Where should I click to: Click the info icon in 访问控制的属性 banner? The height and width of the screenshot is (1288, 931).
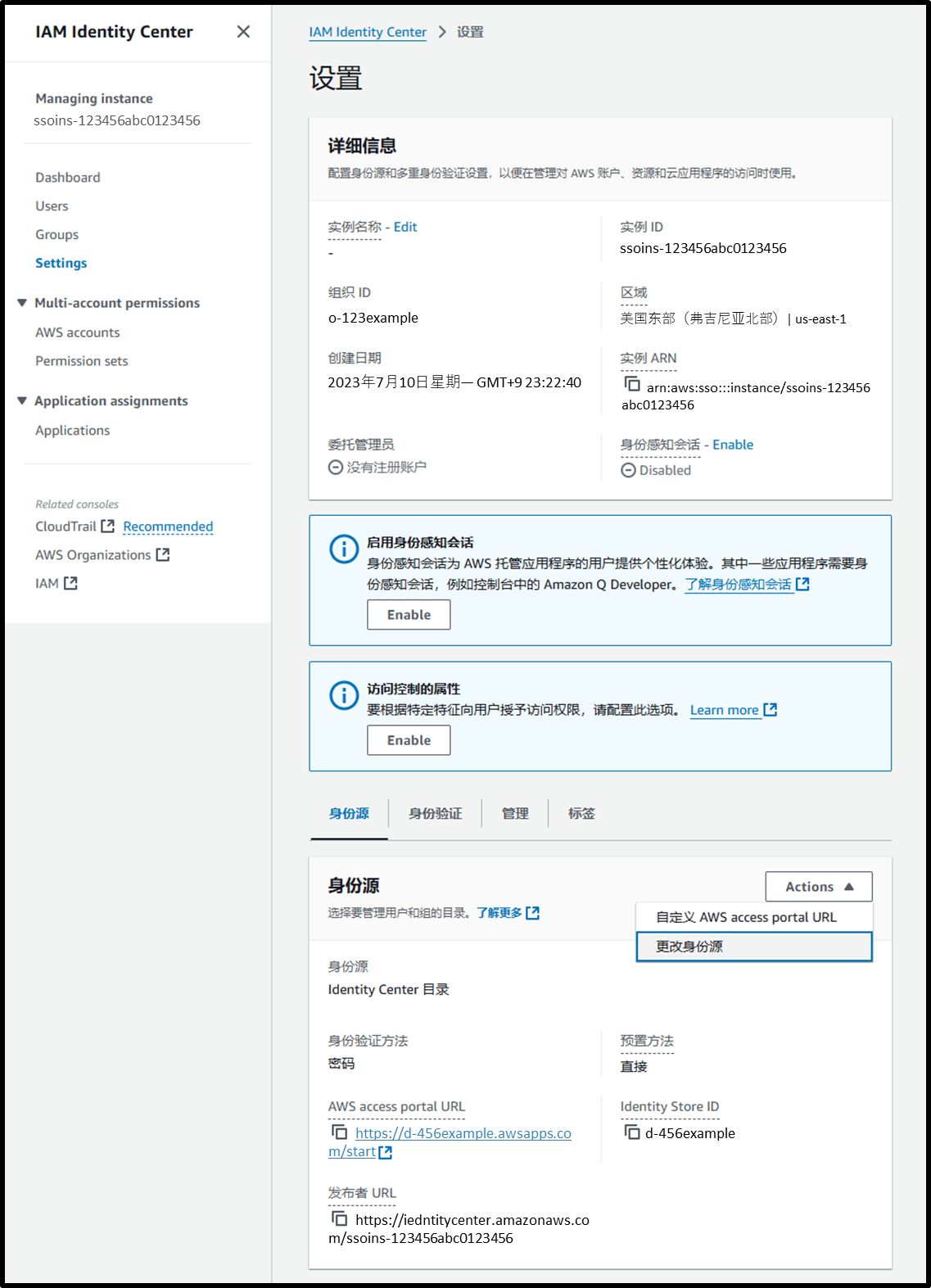coord(344,695)
